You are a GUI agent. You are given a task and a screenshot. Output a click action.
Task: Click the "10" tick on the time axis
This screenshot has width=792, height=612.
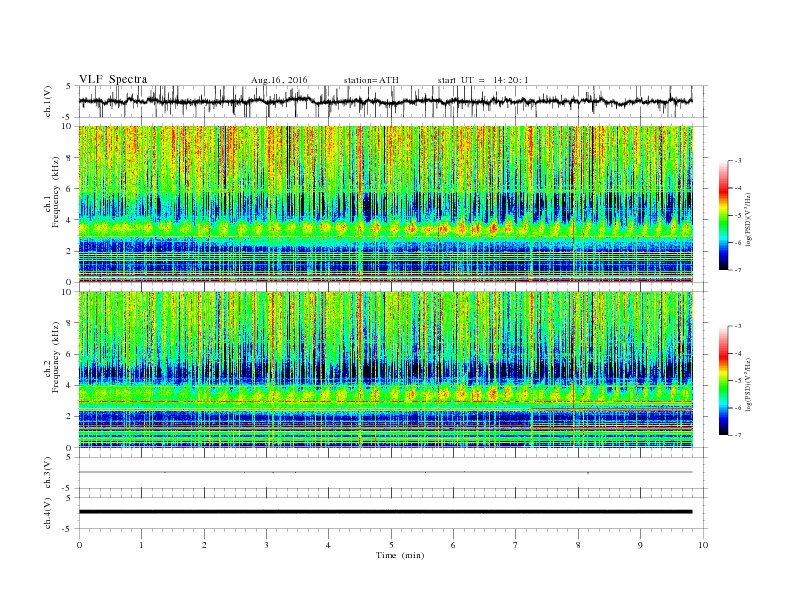pyautogui.click(x=703, y=545)
